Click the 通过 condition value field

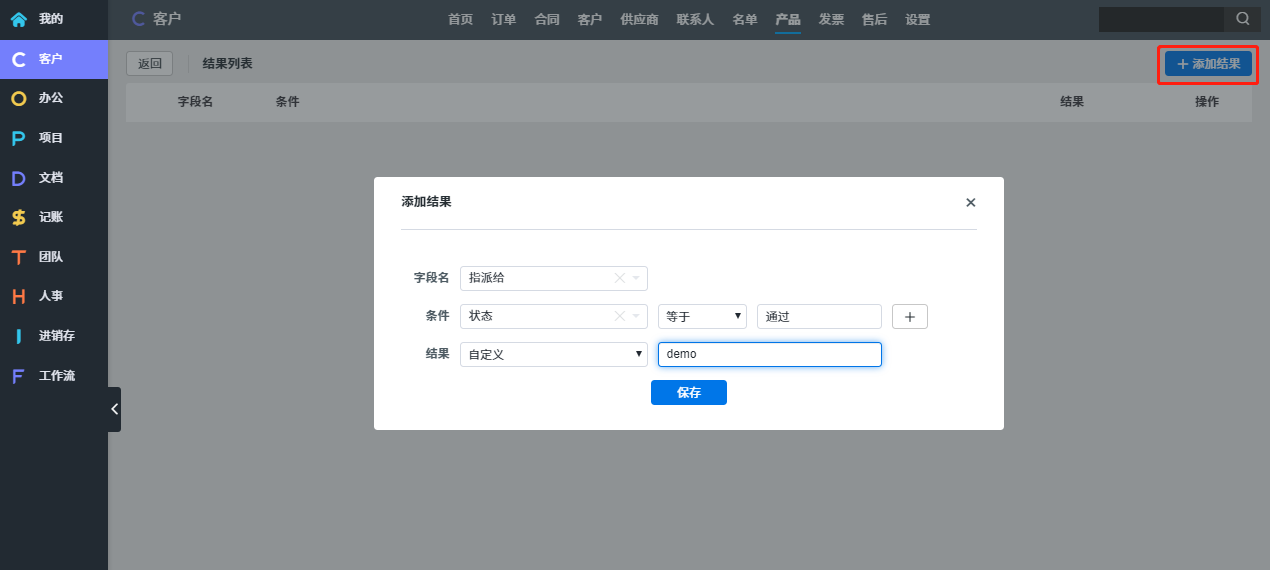818,316
